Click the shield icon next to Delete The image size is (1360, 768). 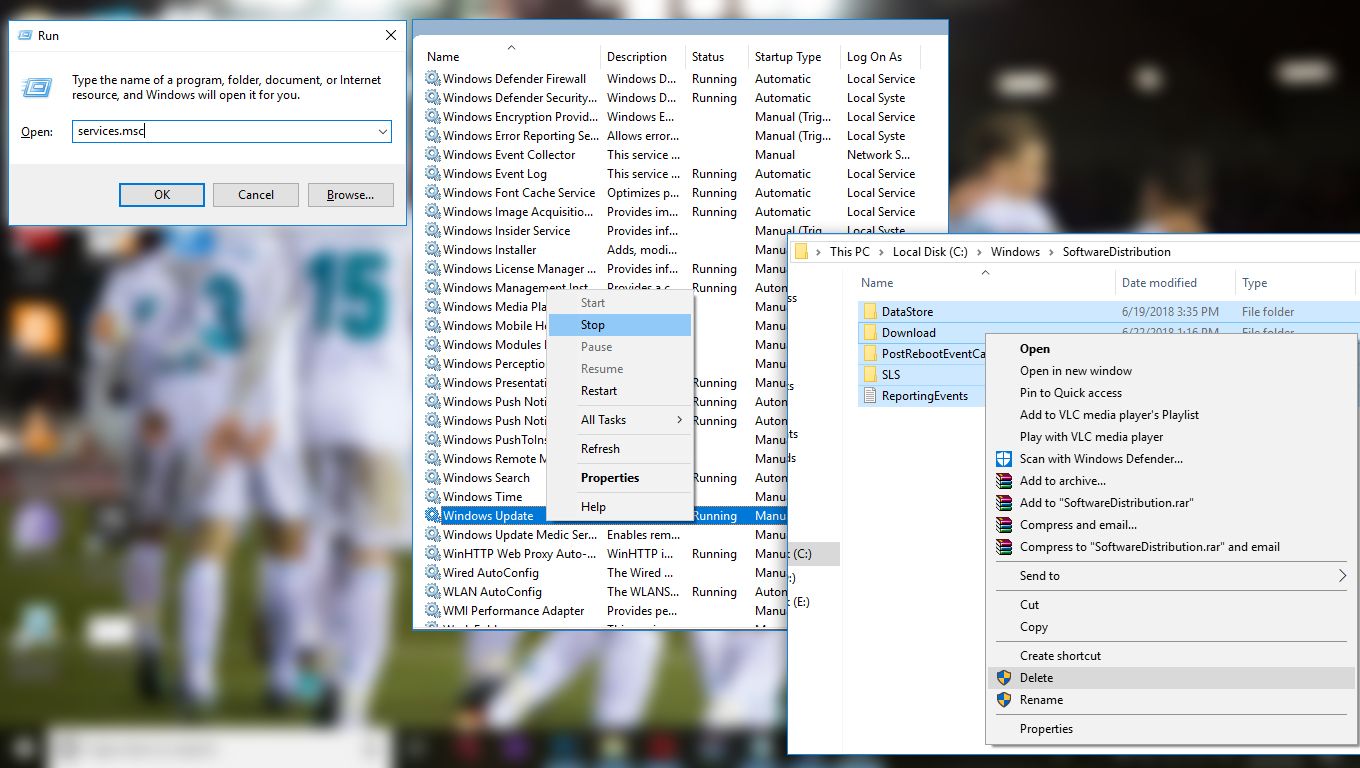tap(1003, 678)
